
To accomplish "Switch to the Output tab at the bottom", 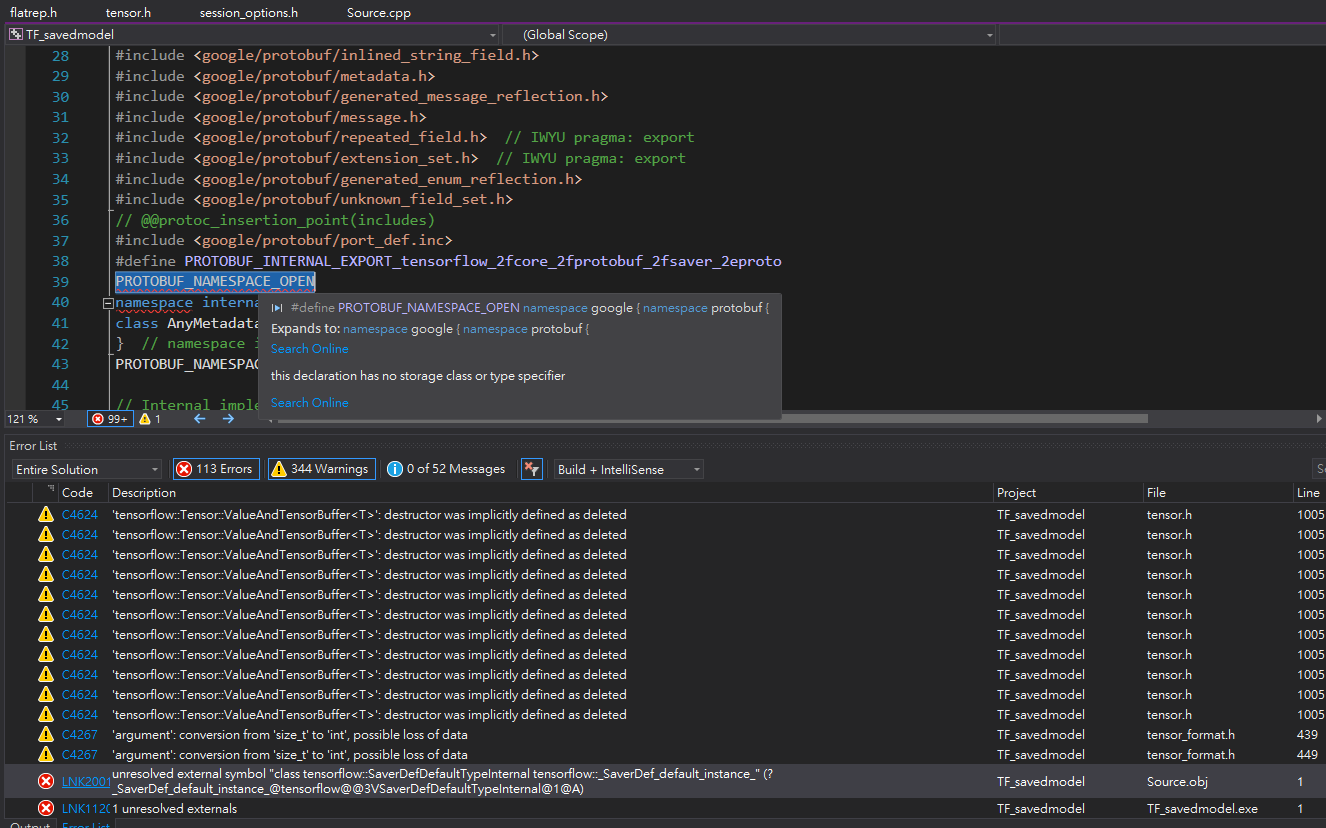I will pos(30,824).
